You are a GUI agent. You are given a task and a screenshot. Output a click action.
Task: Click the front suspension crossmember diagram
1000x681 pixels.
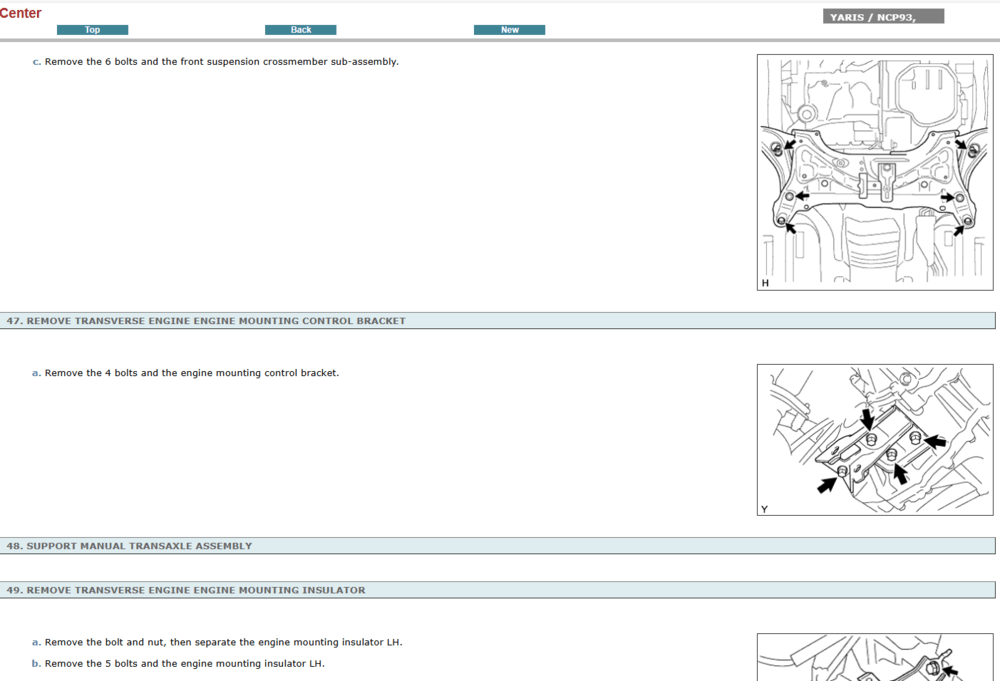(x=875, y=171)
